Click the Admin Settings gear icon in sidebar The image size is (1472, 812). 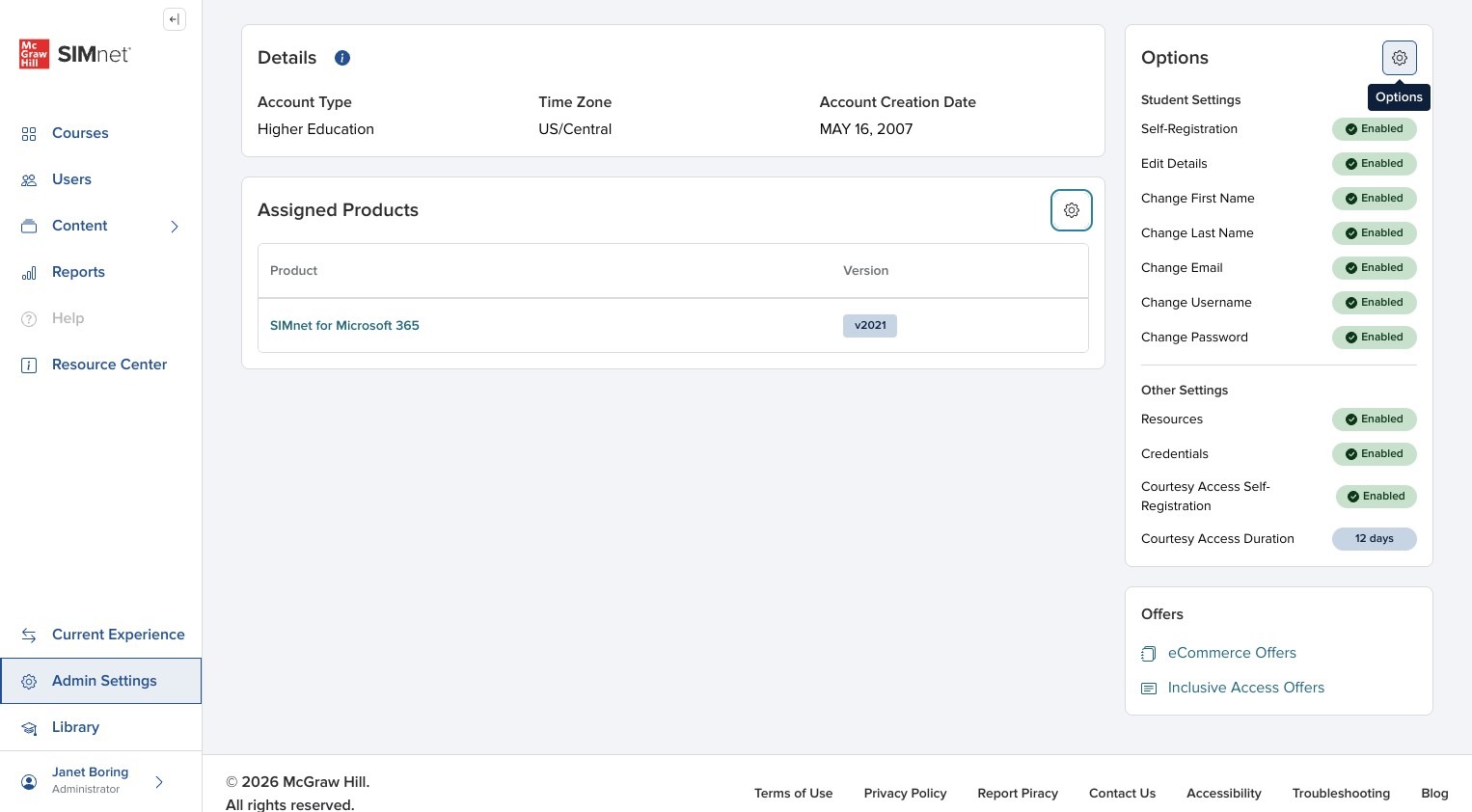click(x=29, y=682)
